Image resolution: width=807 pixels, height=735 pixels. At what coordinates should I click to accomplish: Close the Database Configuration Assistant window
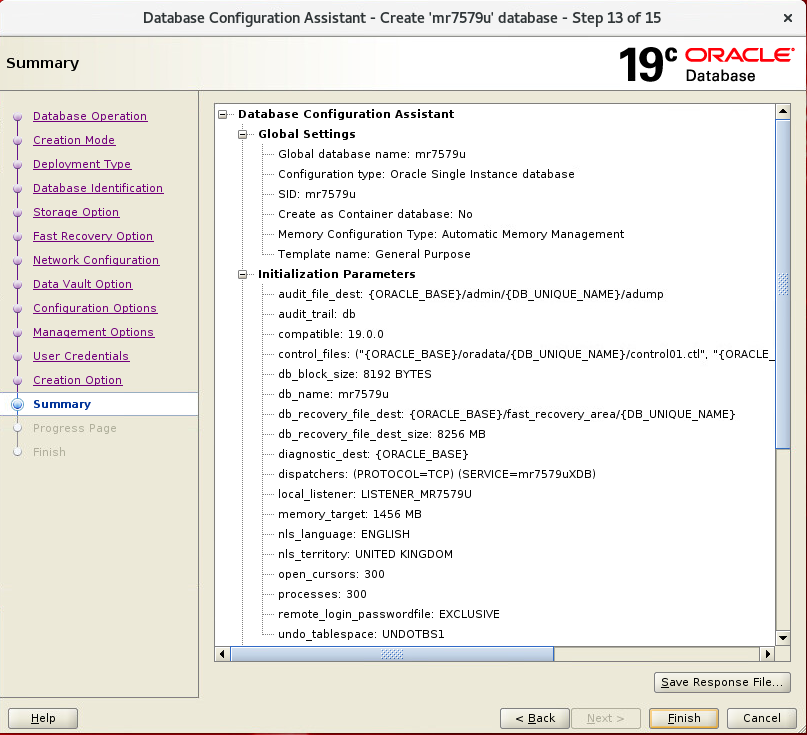click(787, 19)
